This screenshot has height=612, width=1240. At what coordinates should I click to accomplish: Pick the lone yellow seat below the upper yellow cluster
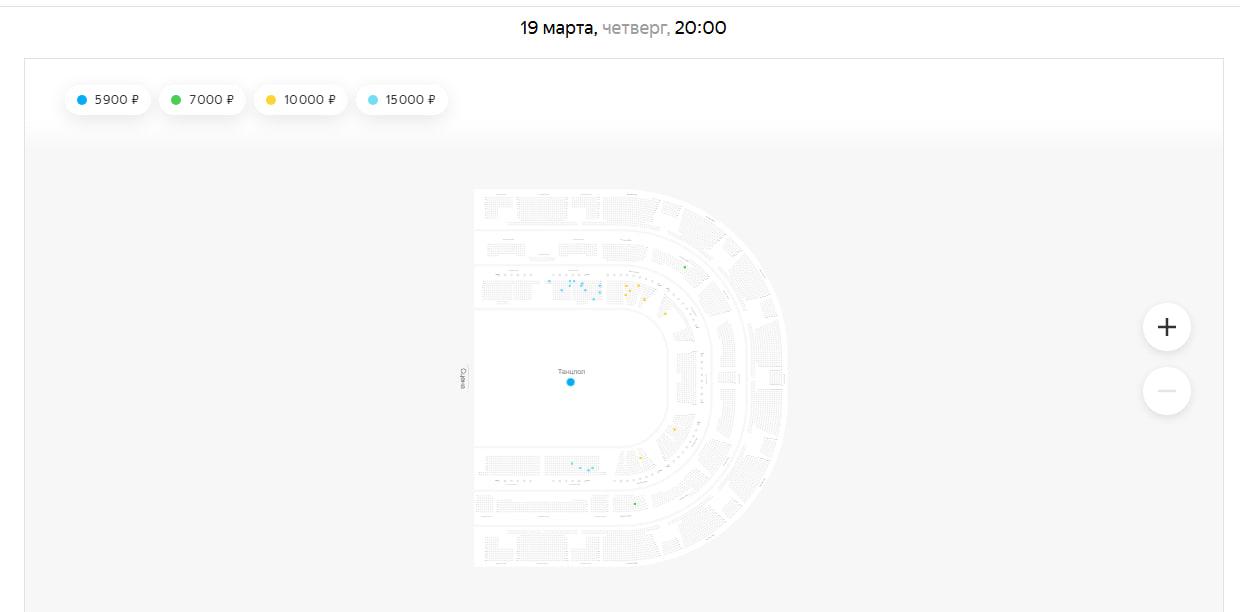point(664,314)
